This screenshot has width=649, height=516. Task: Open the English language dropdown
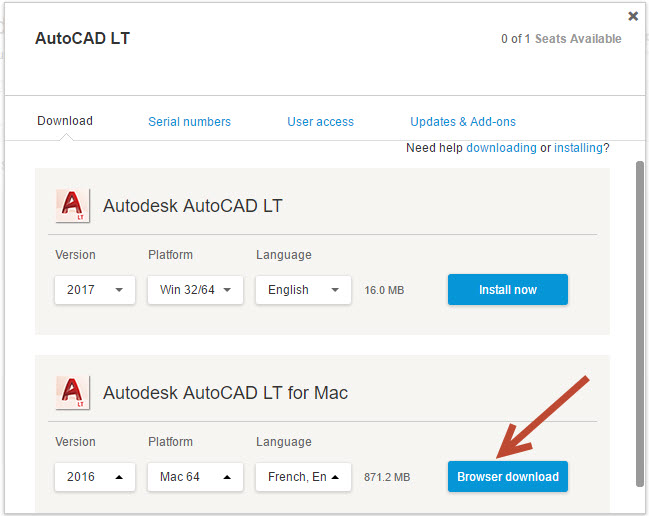click(x=303, y=290)
